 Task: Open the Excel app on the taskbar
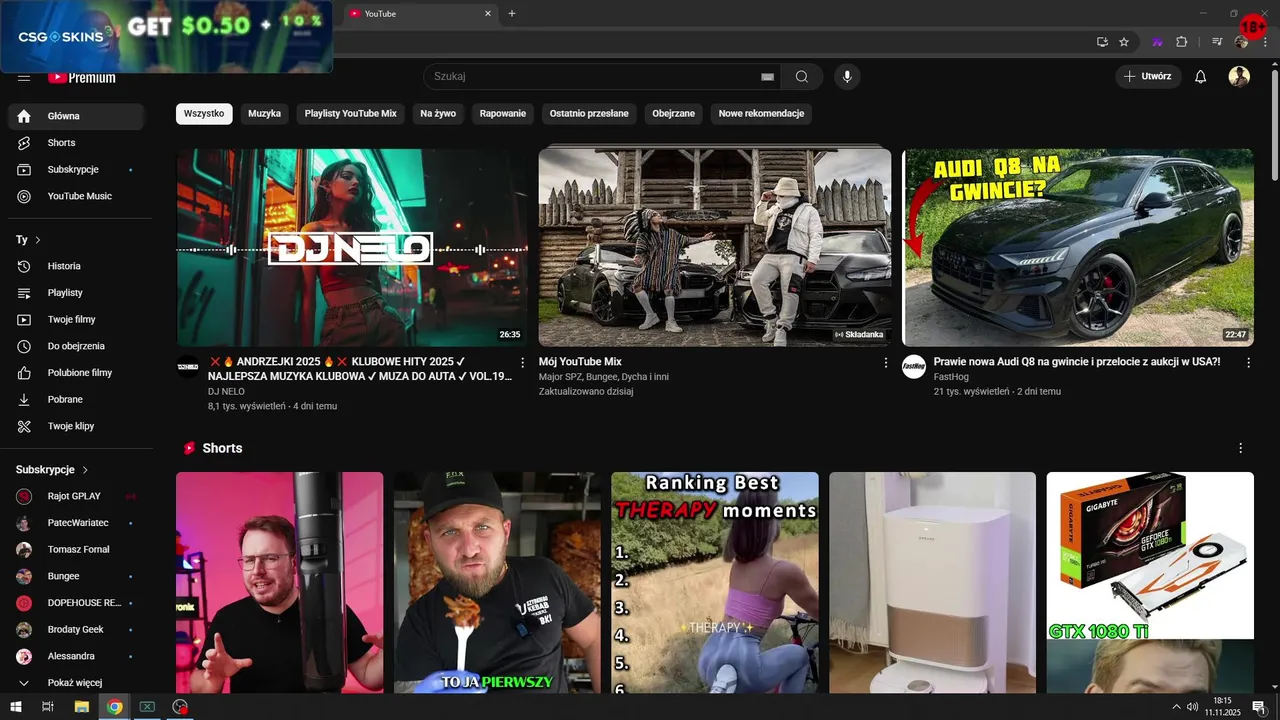(x=147, y=707)
